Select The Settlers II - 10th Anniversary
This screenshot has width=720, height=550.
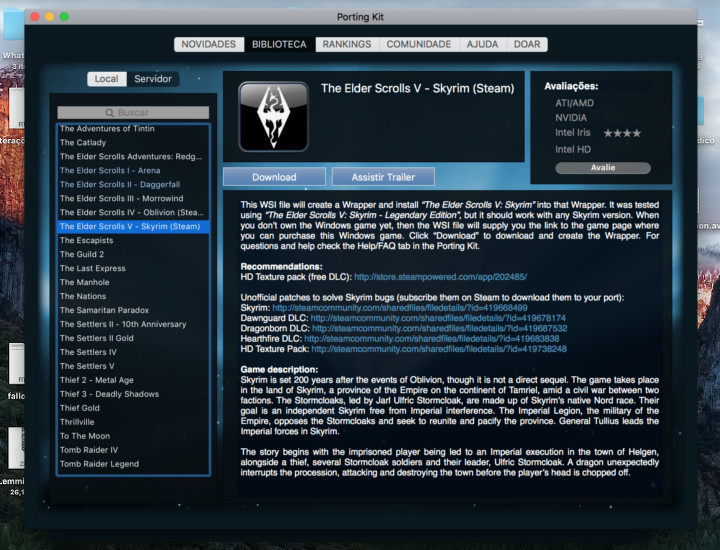(133, 325)
